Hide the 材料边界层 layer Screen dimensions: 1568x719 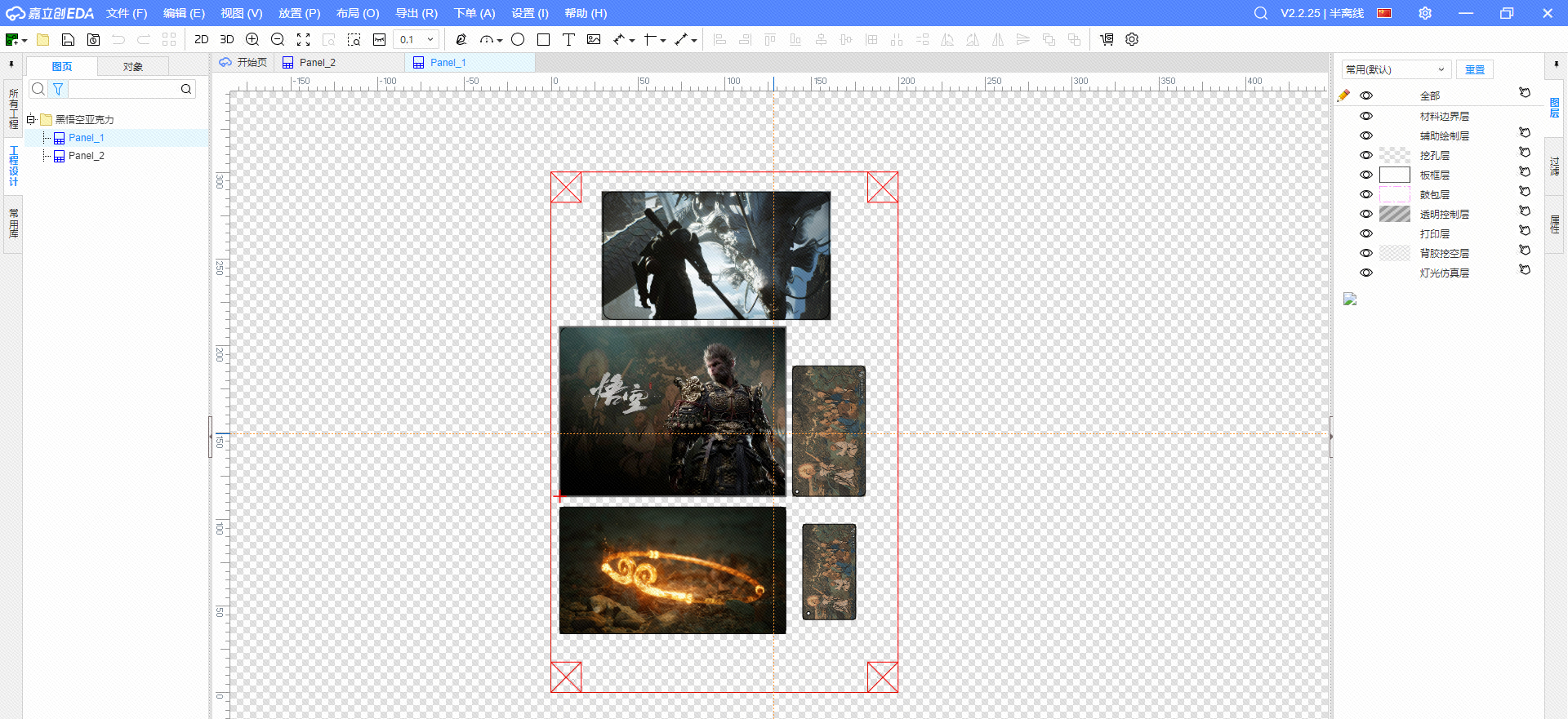(1366, 116)
